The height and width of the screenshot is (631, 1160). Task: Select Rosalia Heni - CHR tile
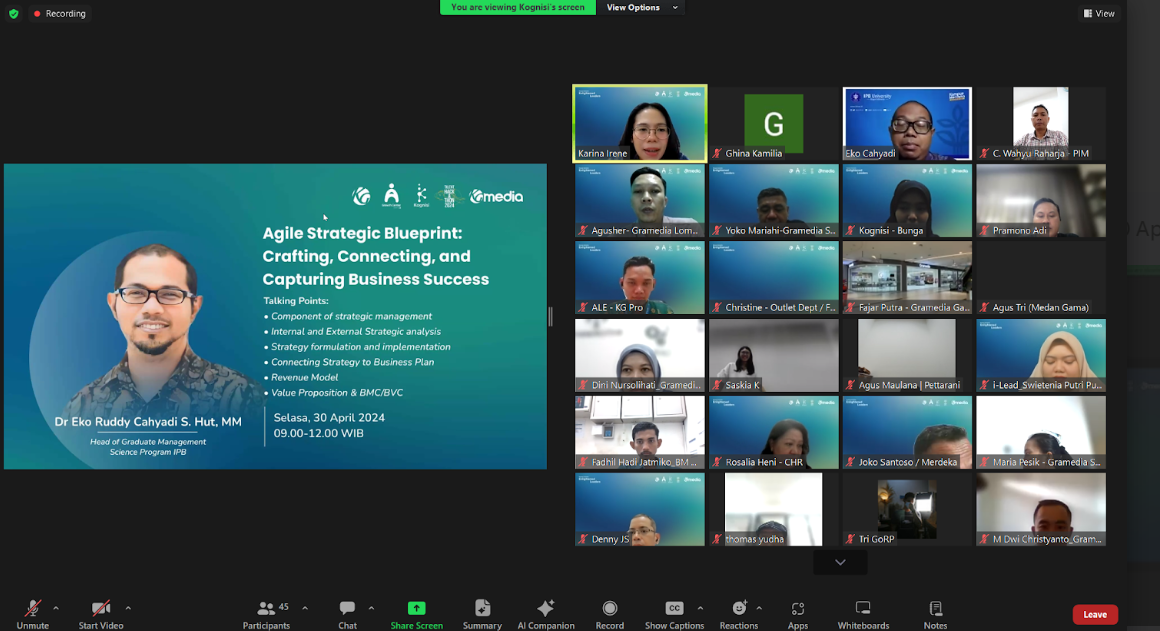pos(774,432)
